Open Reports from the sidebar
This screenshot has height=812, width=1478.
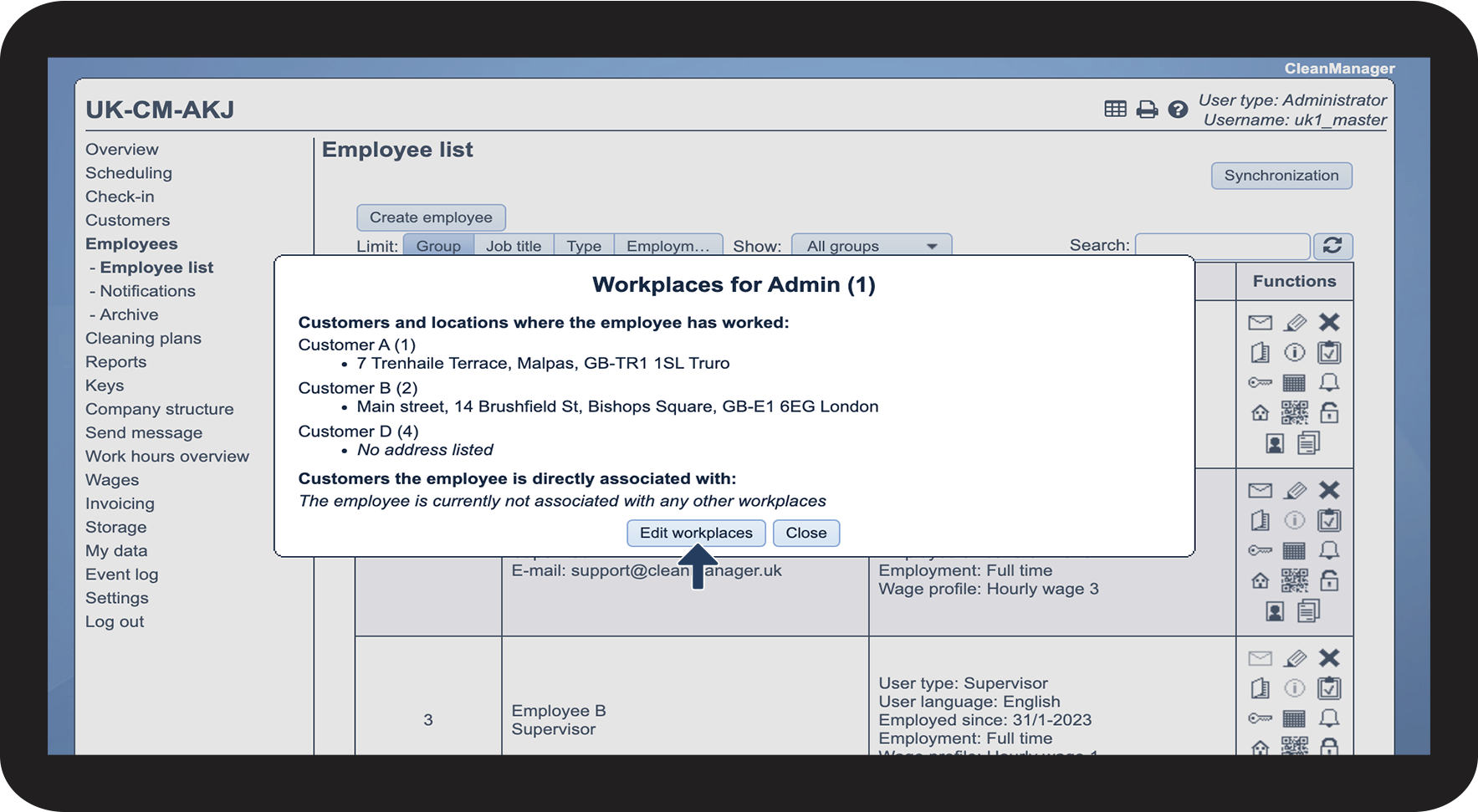pos(115,362)
